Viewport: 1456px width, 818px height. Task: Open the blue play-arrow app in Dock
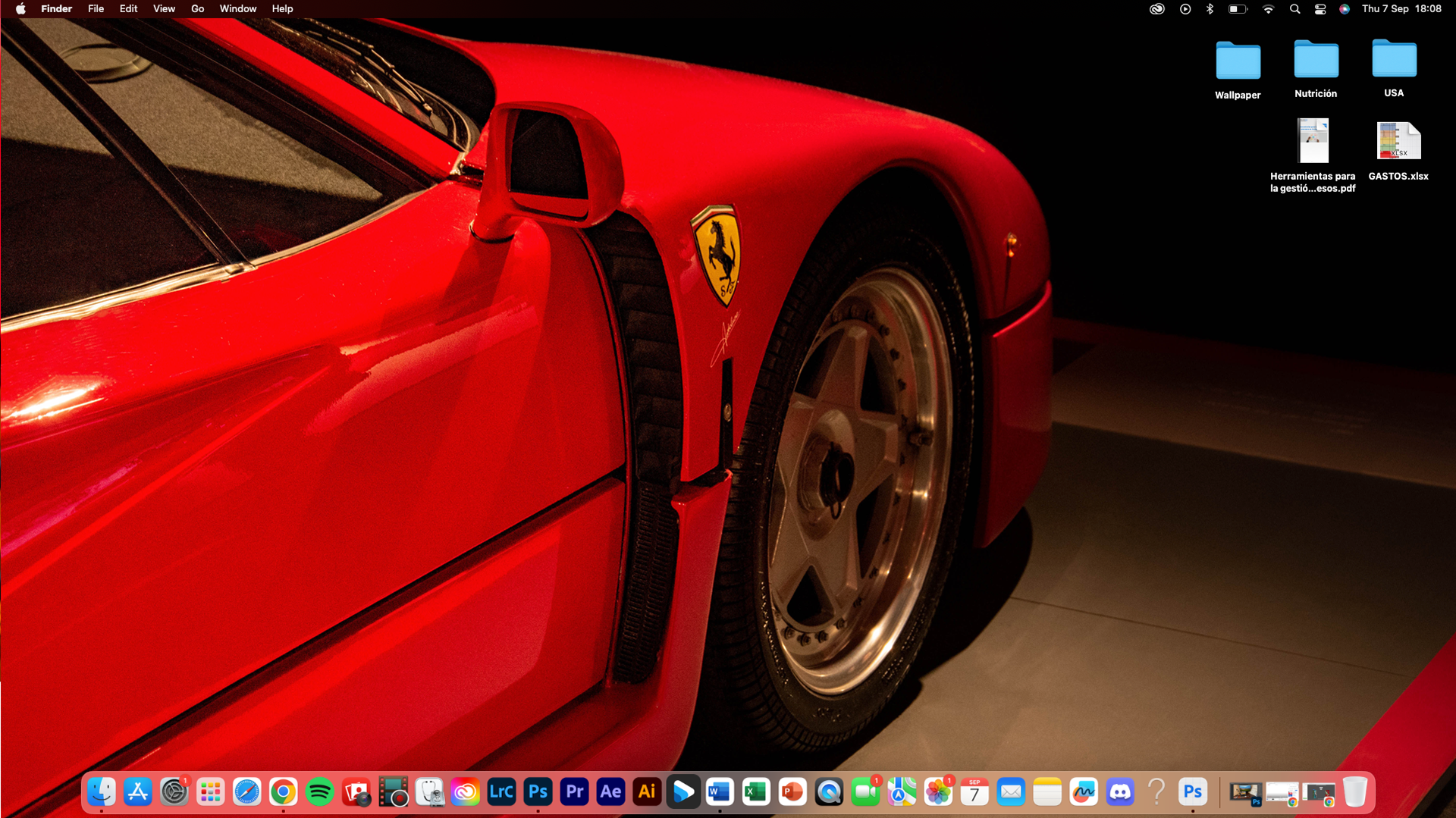684,792
